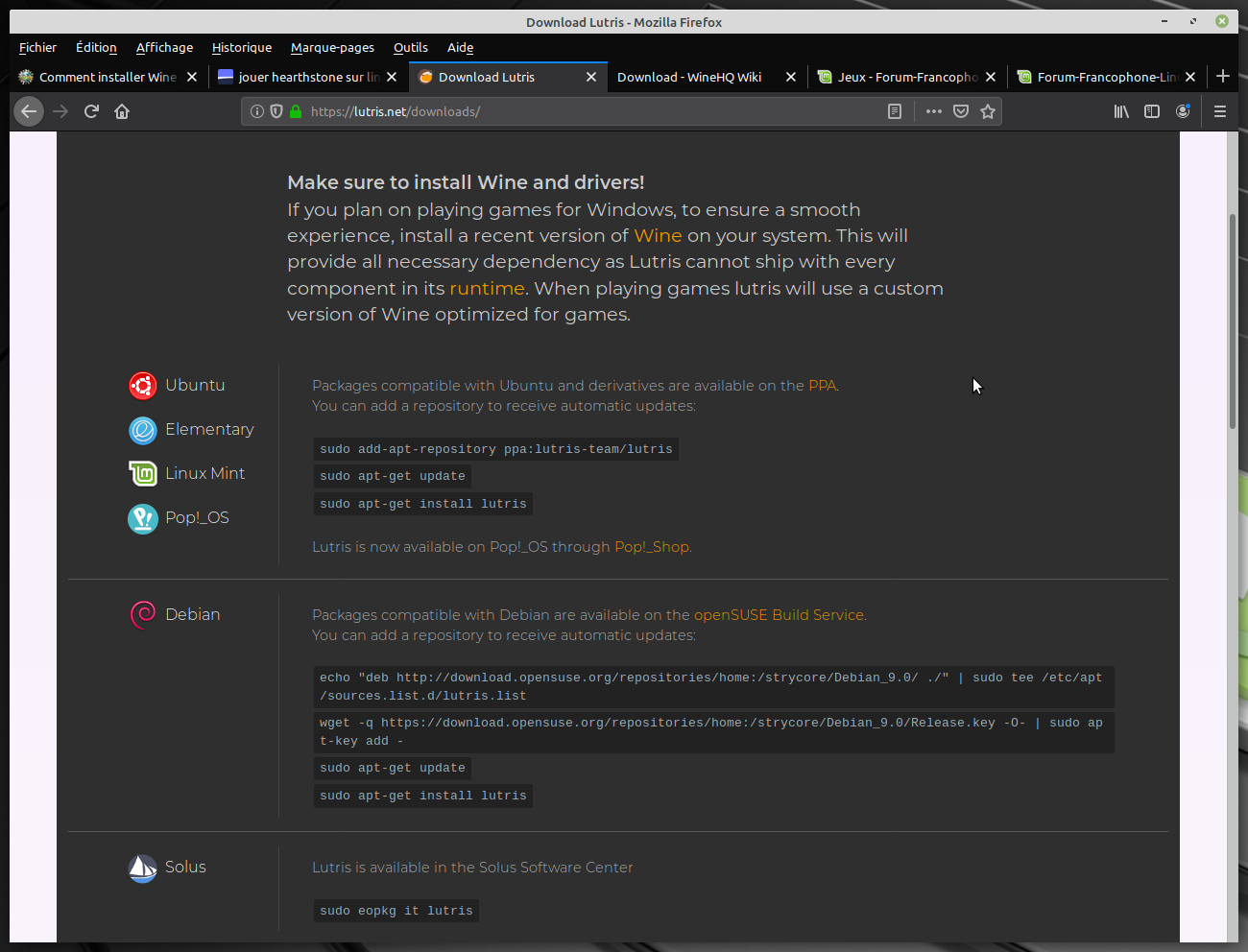Bookmark this page with the star icon
1248x952 pixels.
[988, 111]
